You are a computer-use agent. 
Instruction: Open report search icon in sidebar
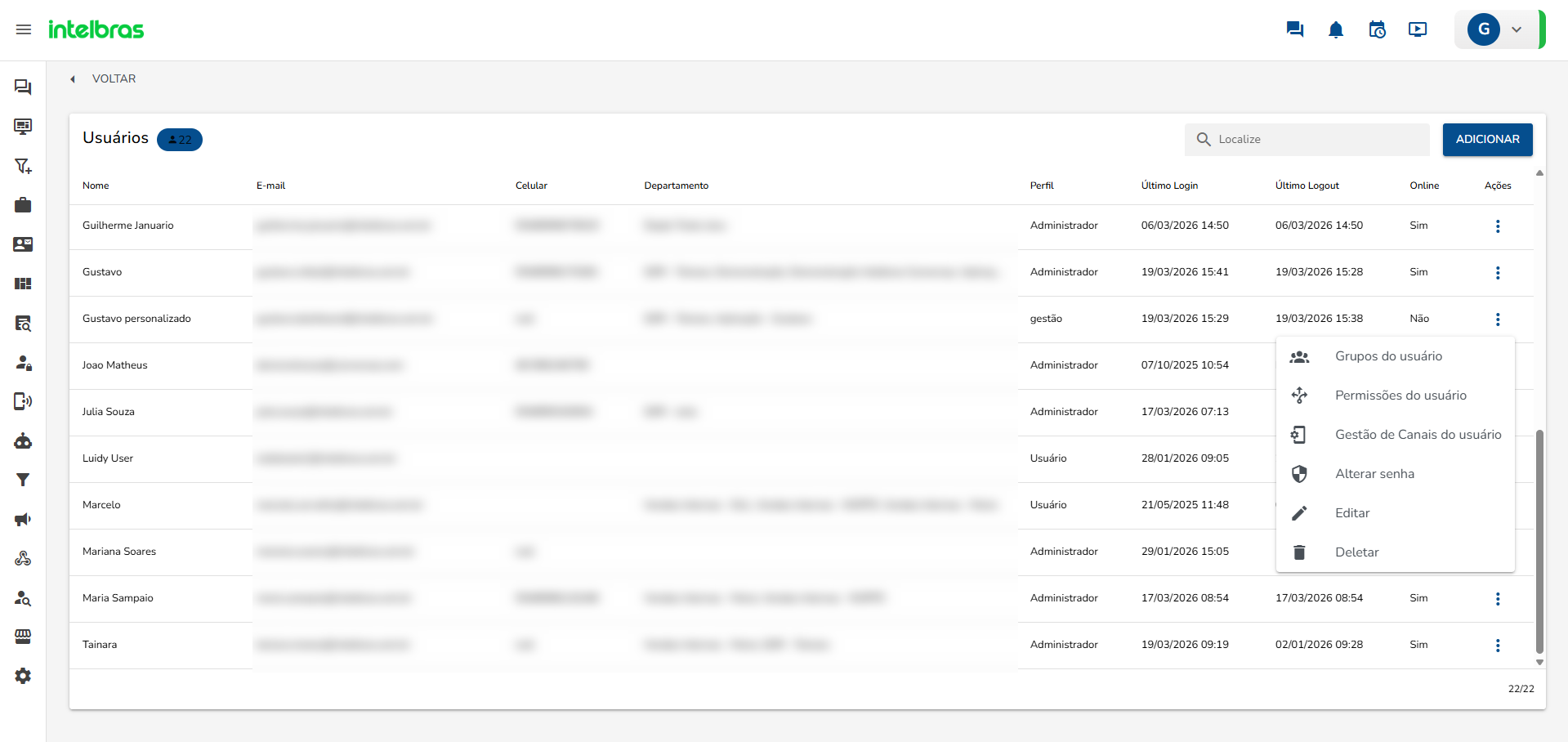coord(23,323)
